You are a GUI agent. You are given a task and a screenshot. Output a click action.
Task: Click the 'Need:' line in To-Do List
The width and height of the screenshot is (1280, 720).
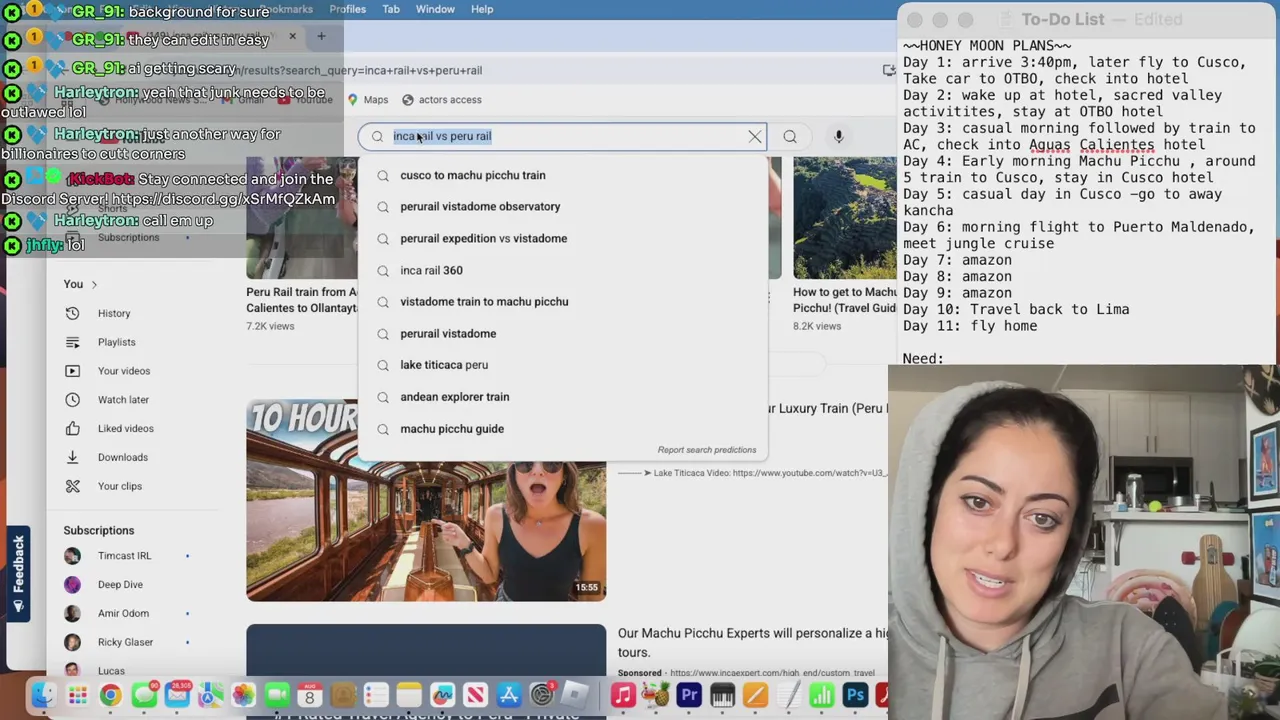[x=923, y=358]
